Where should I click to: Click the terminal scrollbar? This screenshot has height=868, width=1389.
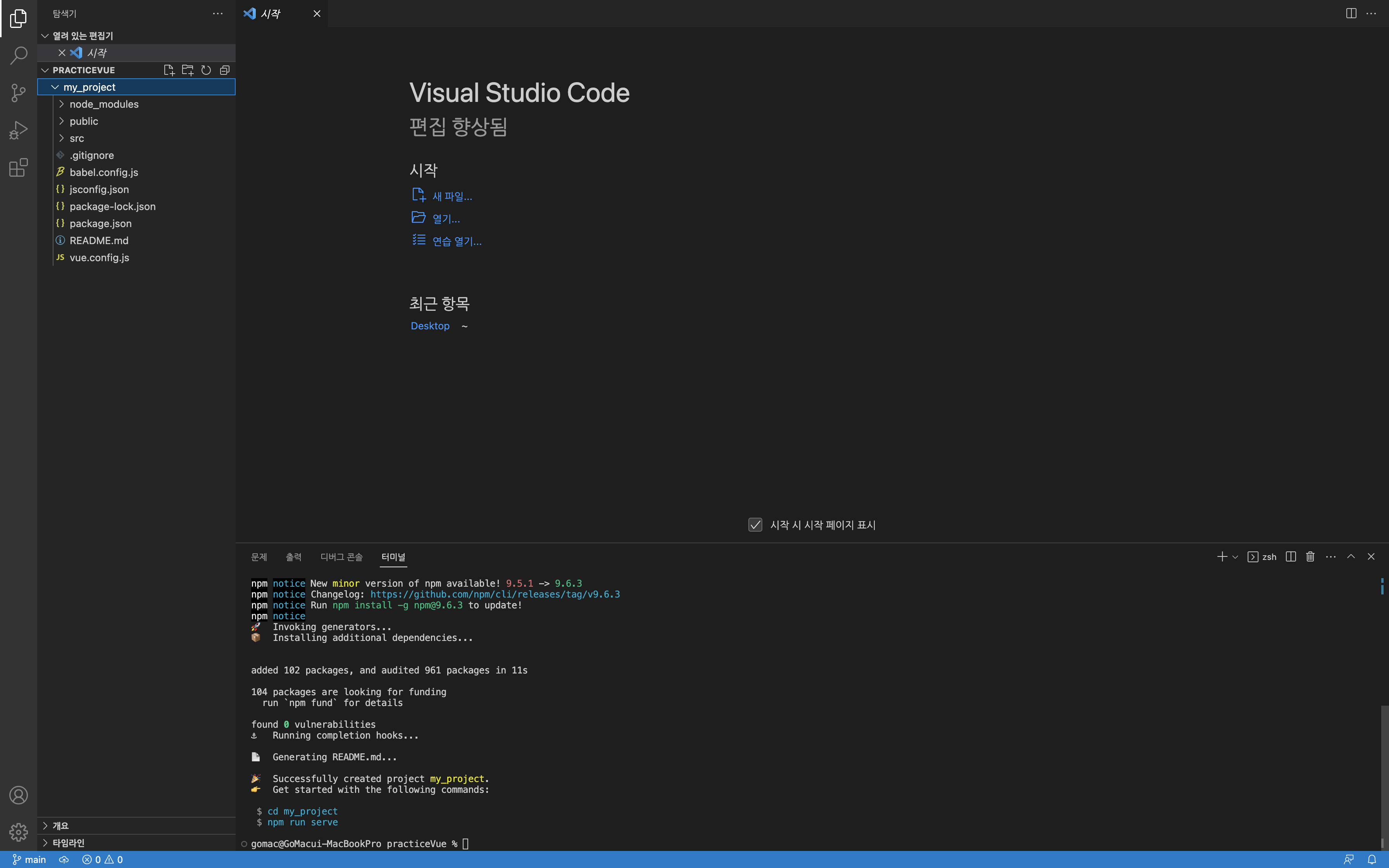tap(1384, 775)
